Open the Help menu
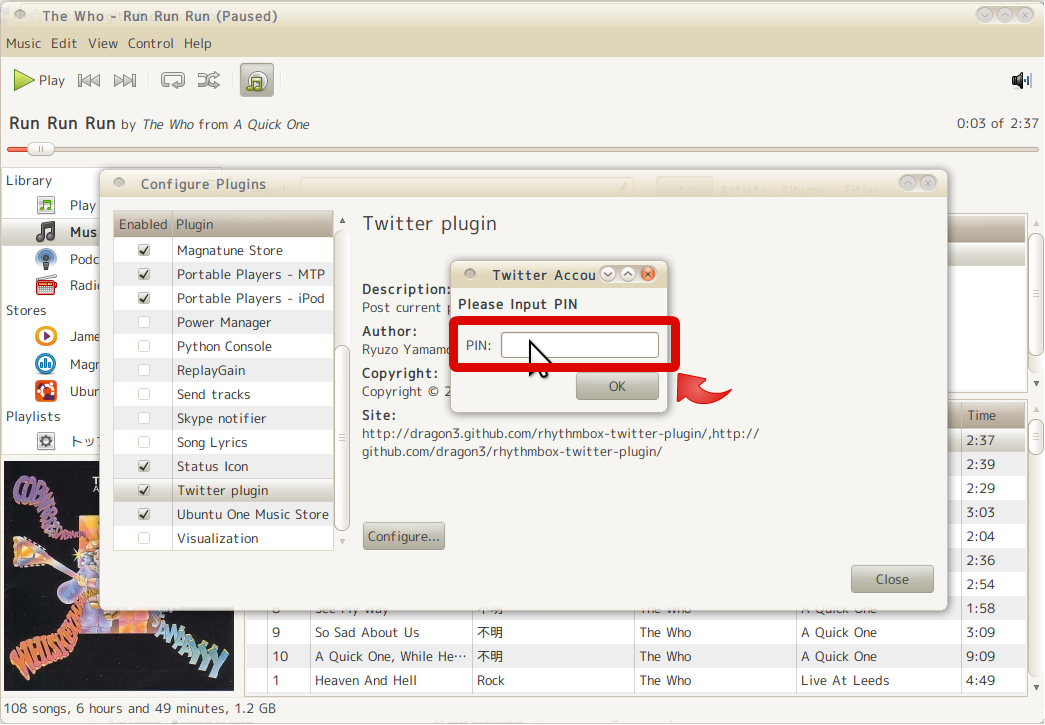Viewport: 1045px width, 725px height. [198, 43]
